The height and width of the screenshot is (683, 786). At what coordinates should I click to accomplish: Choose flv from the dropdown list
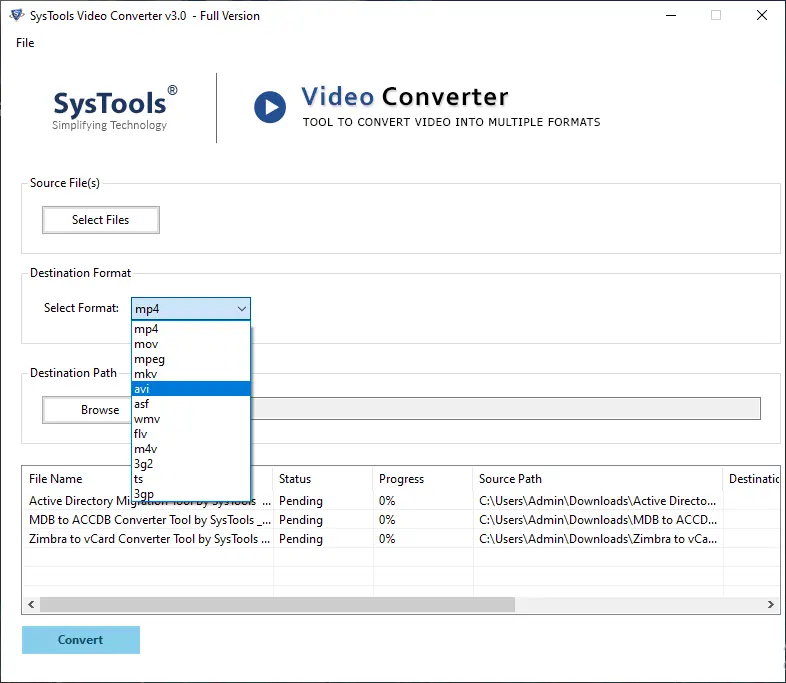tap(190, 434)
